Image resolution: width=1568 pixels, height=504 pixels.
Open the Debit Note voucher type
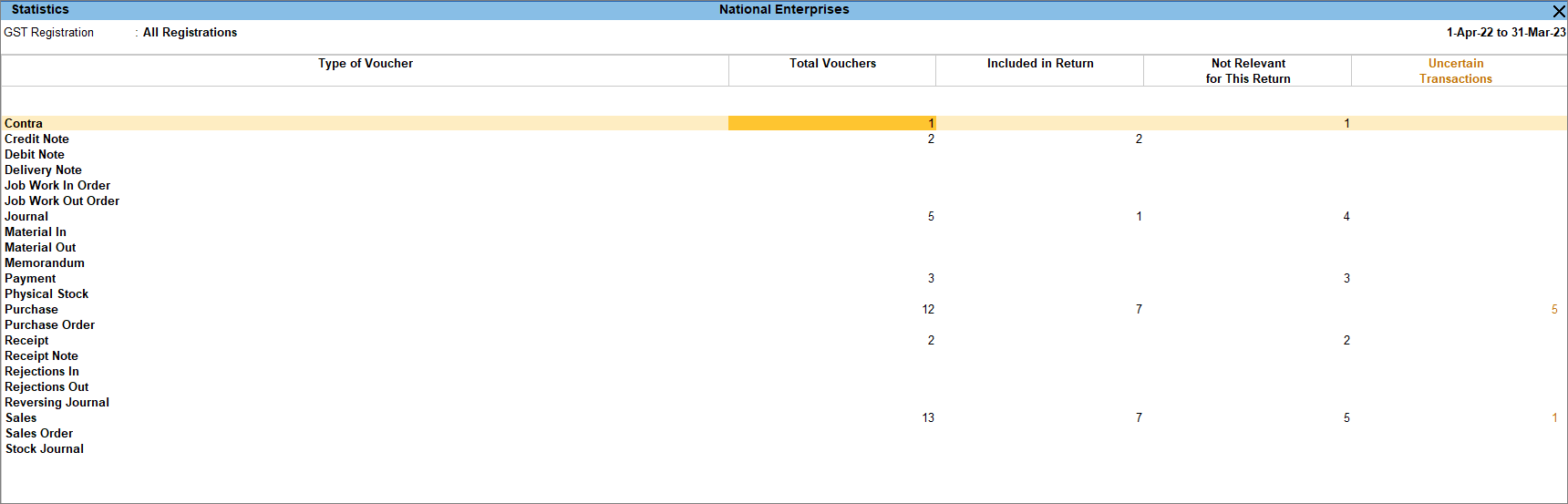click(x=35, y=154)
